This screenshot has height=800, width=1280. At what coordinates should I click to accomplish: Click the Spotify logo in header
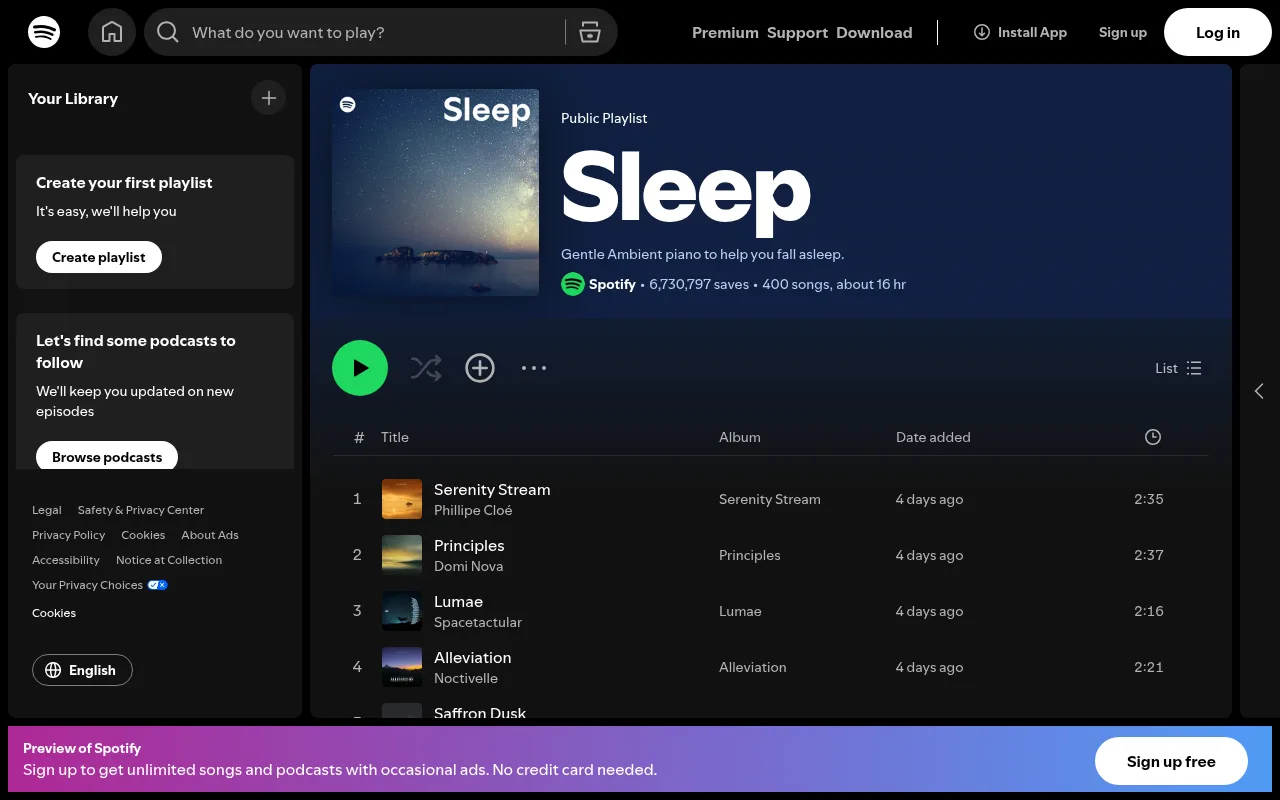click(x=44, y=32)
